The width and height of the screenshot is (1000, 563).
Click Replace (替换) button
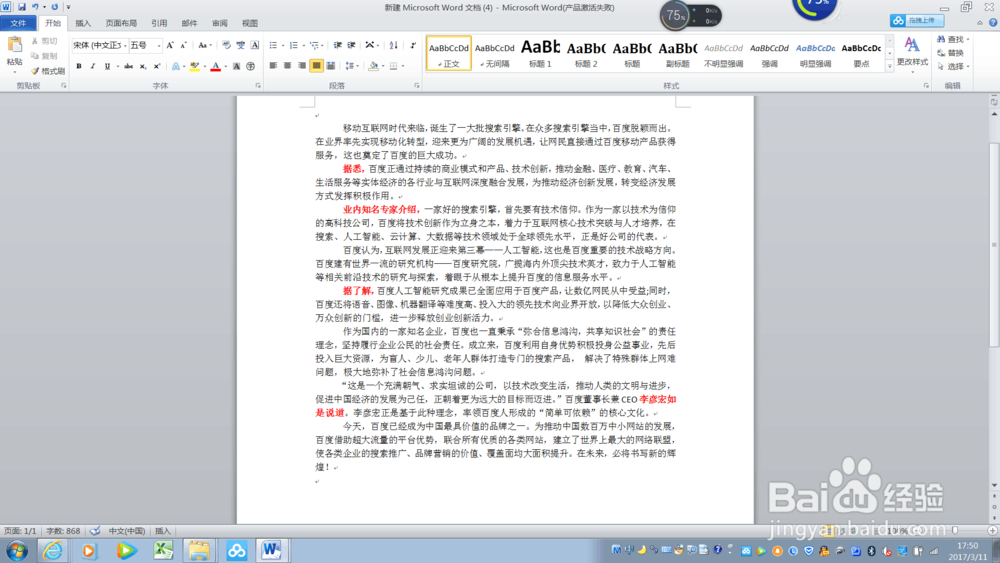pos(950,53)
